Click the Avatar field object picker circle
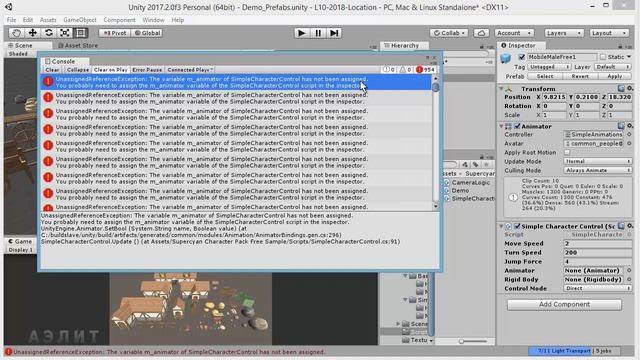The height and width of the screenshot is (360, 640). tap(629, 143)
